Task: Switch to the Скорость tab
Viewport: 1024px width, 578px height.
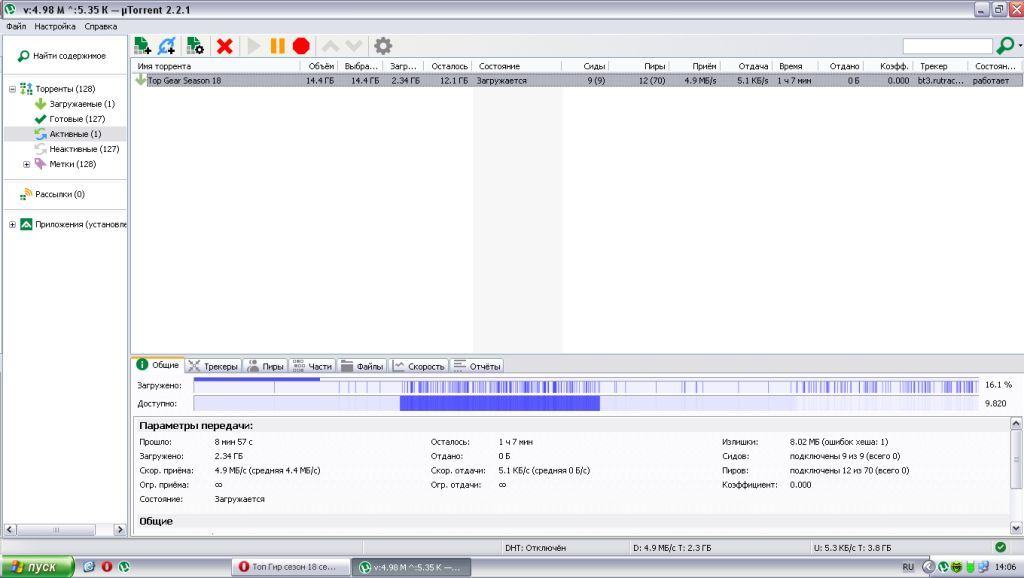Action: point(419,366)
